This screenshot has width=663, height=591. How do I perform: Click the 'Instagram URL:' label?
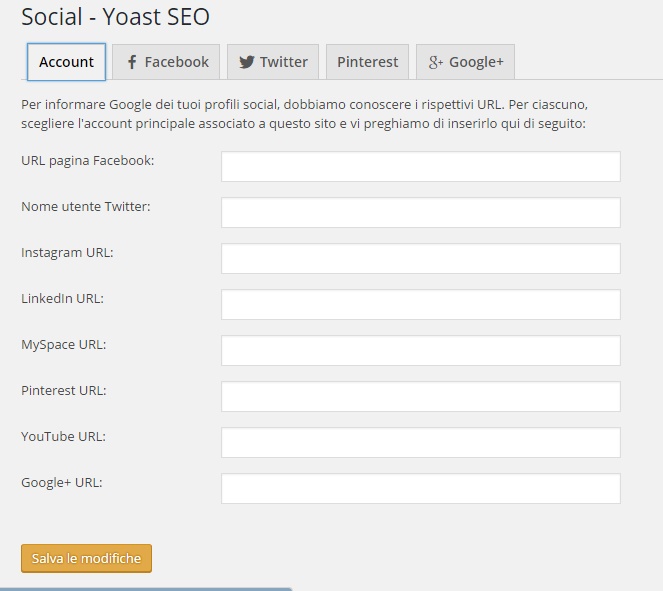[x=67, y=252]
